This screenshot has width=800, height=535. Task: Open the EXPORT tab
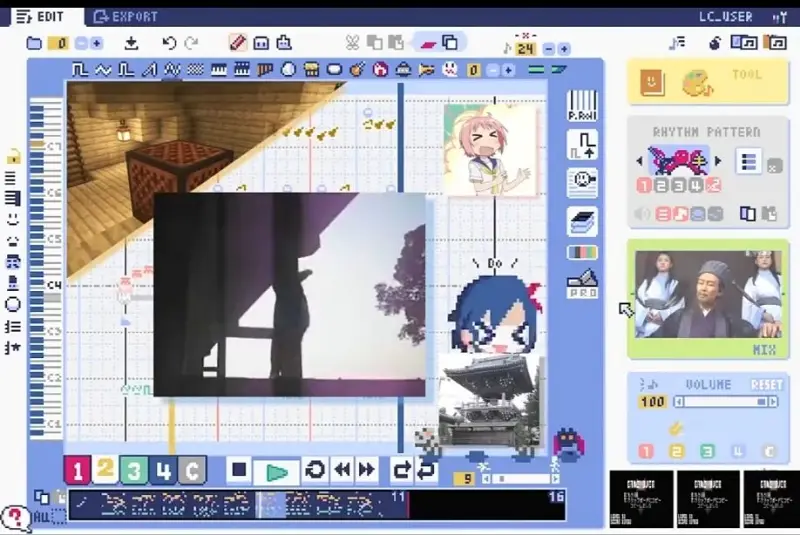click(x=126, y=17)
